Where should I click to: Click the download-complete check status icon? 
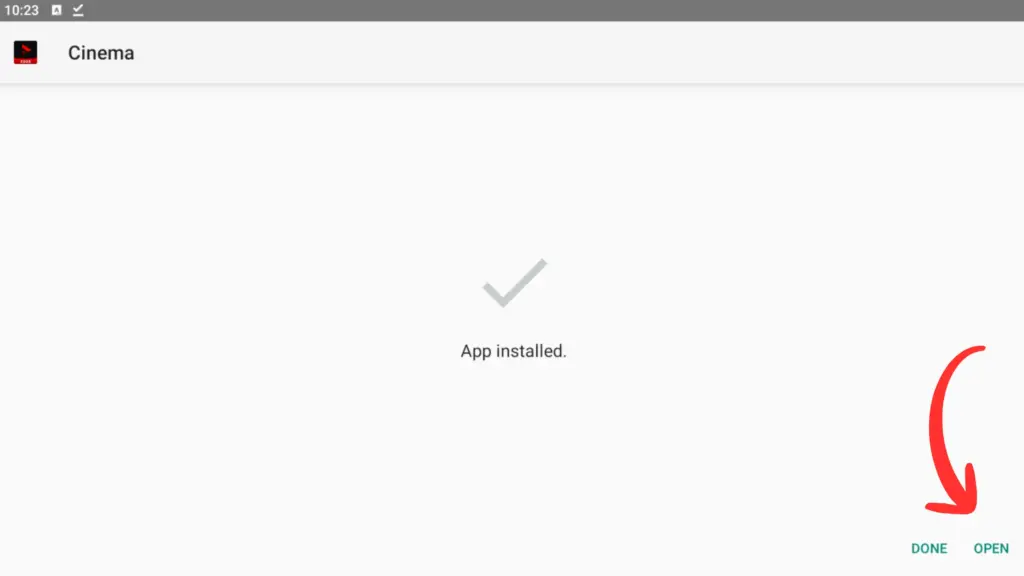click(x=78, y=10)
